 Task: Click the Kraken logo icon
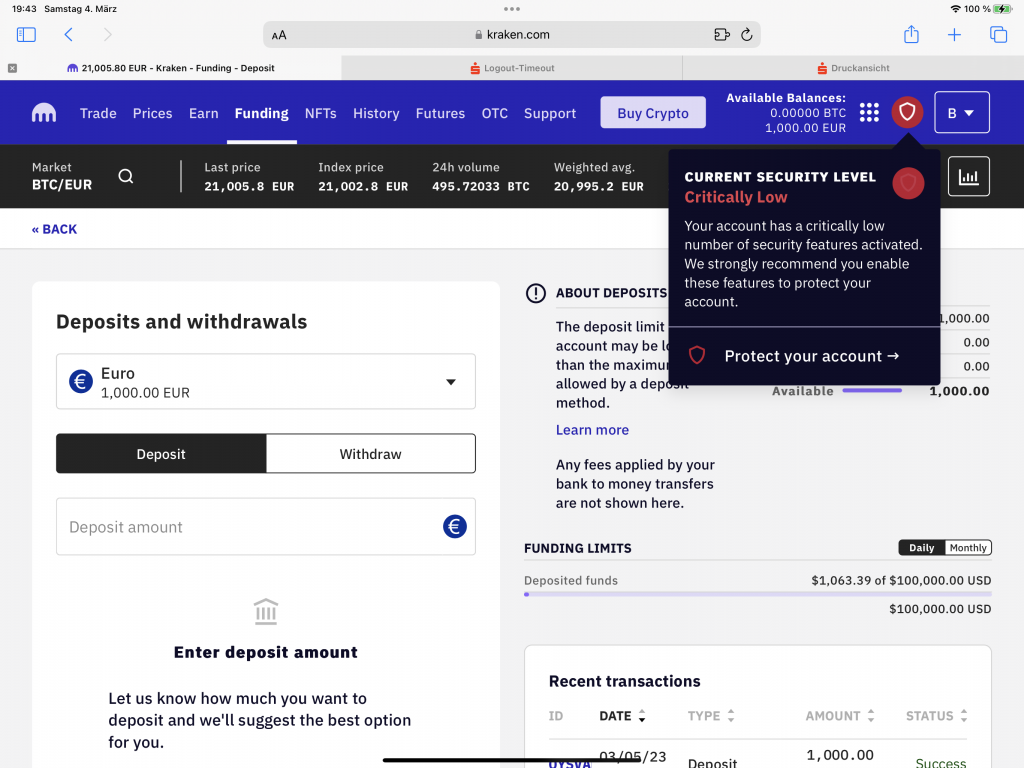43,113
